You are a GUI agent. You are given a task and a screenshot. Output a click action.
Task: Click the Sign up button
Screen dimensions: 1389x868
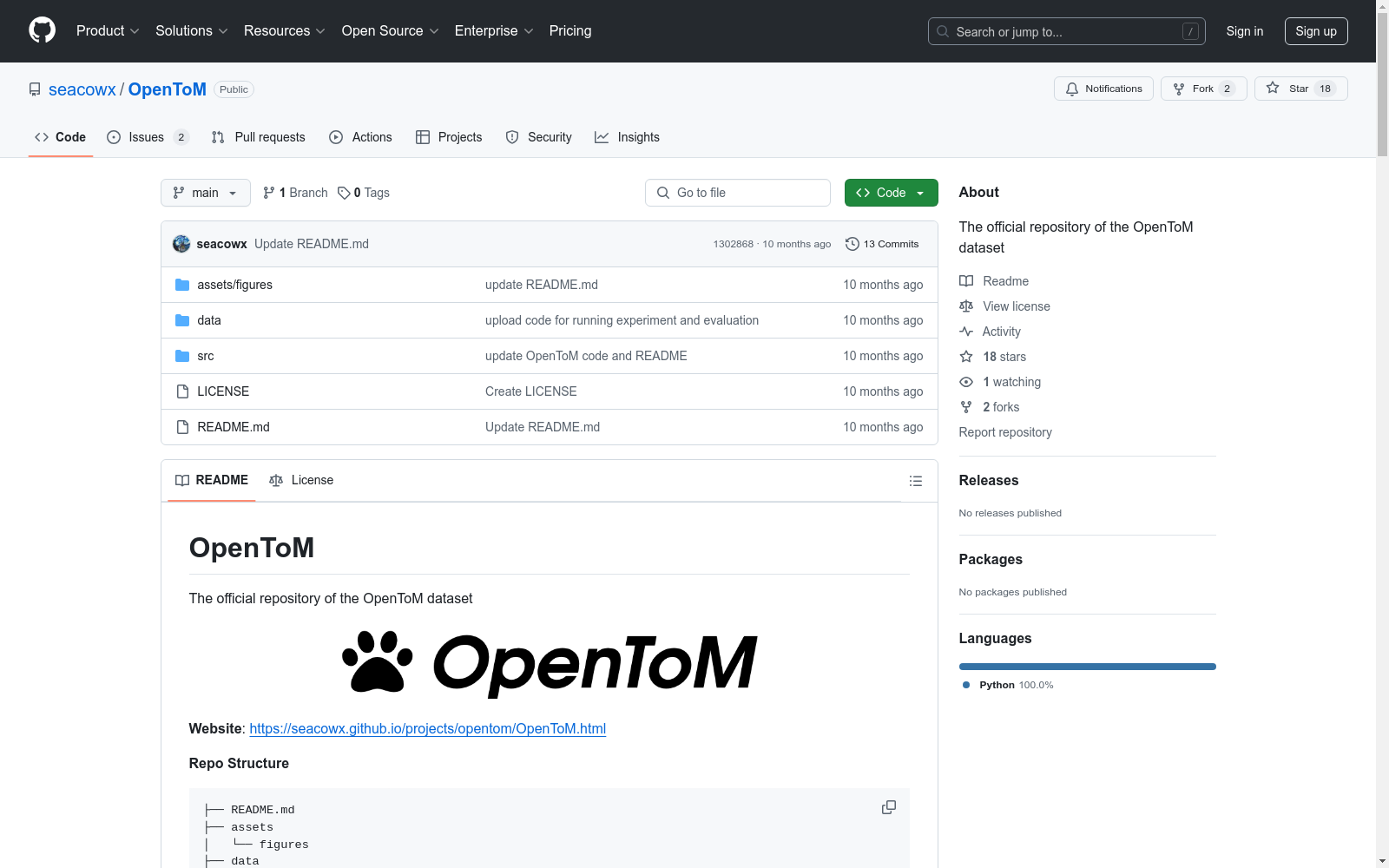coord(1316,31)
